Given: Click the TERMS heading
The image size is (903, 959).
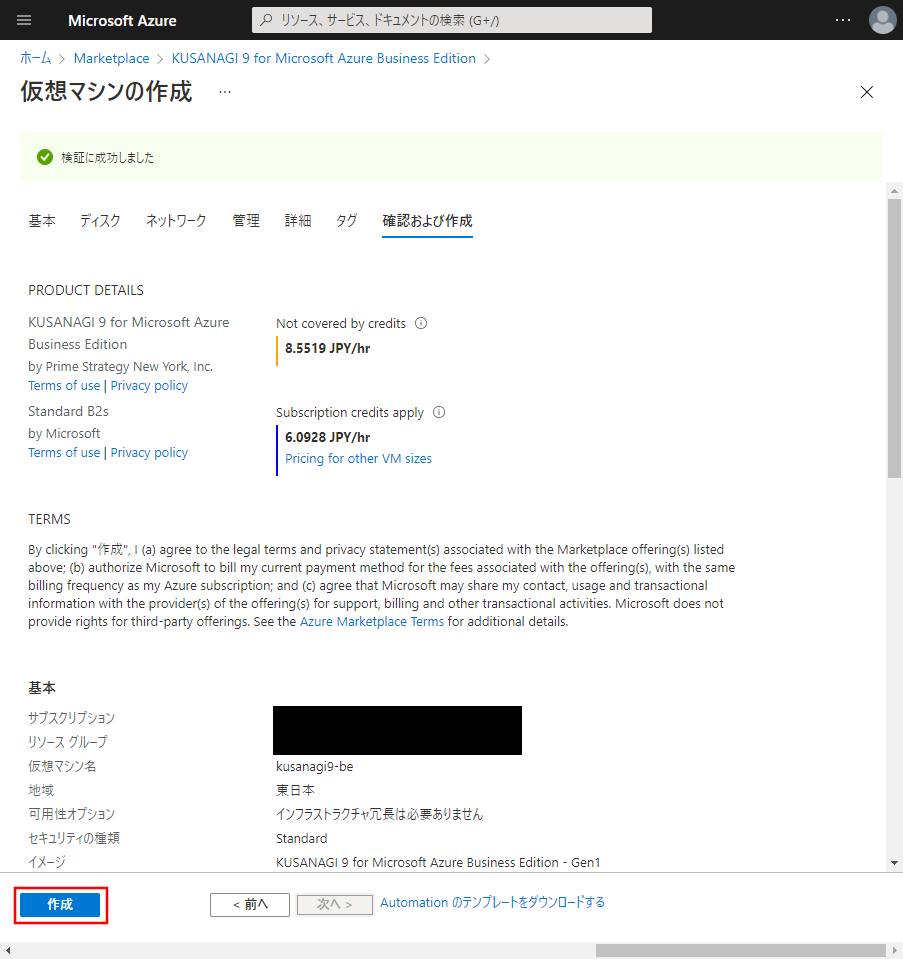Looking at the screenshot, I should pos(50,519).
